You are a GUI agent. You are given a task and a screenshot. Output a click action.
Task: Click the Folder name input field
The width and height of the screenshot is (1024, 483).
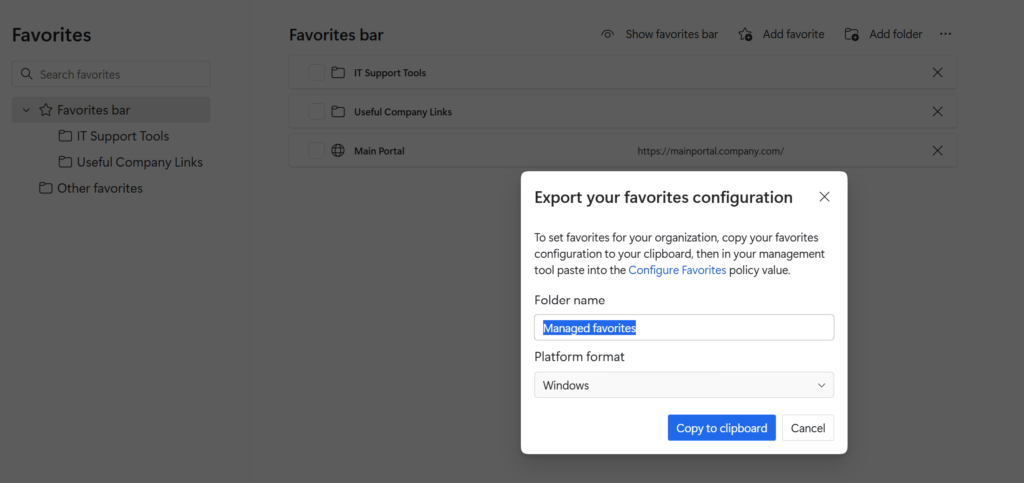(x=684, y=328)
